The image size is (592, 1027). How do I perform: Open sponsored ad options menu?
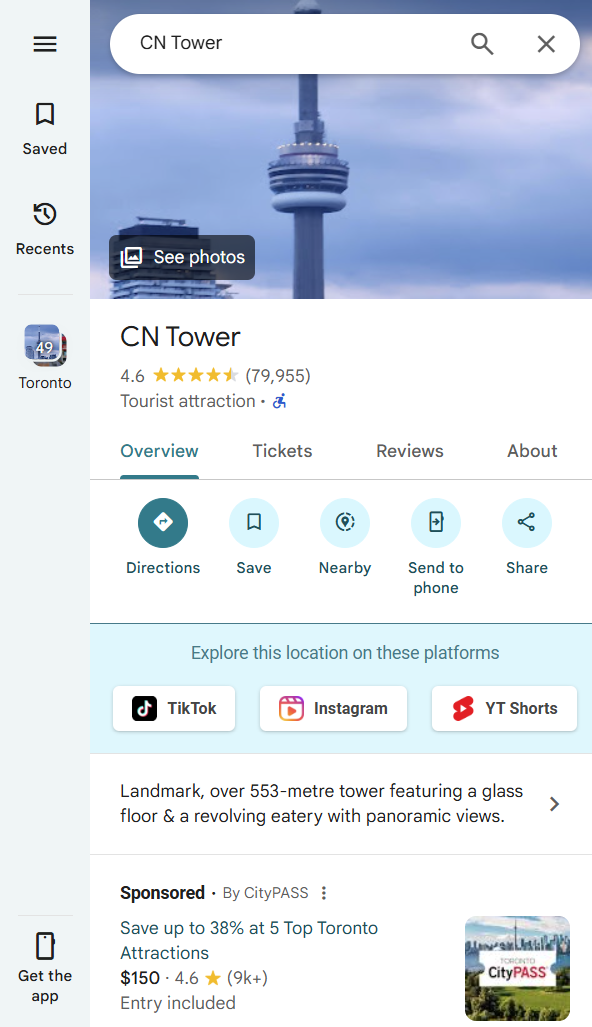[324, 893]
